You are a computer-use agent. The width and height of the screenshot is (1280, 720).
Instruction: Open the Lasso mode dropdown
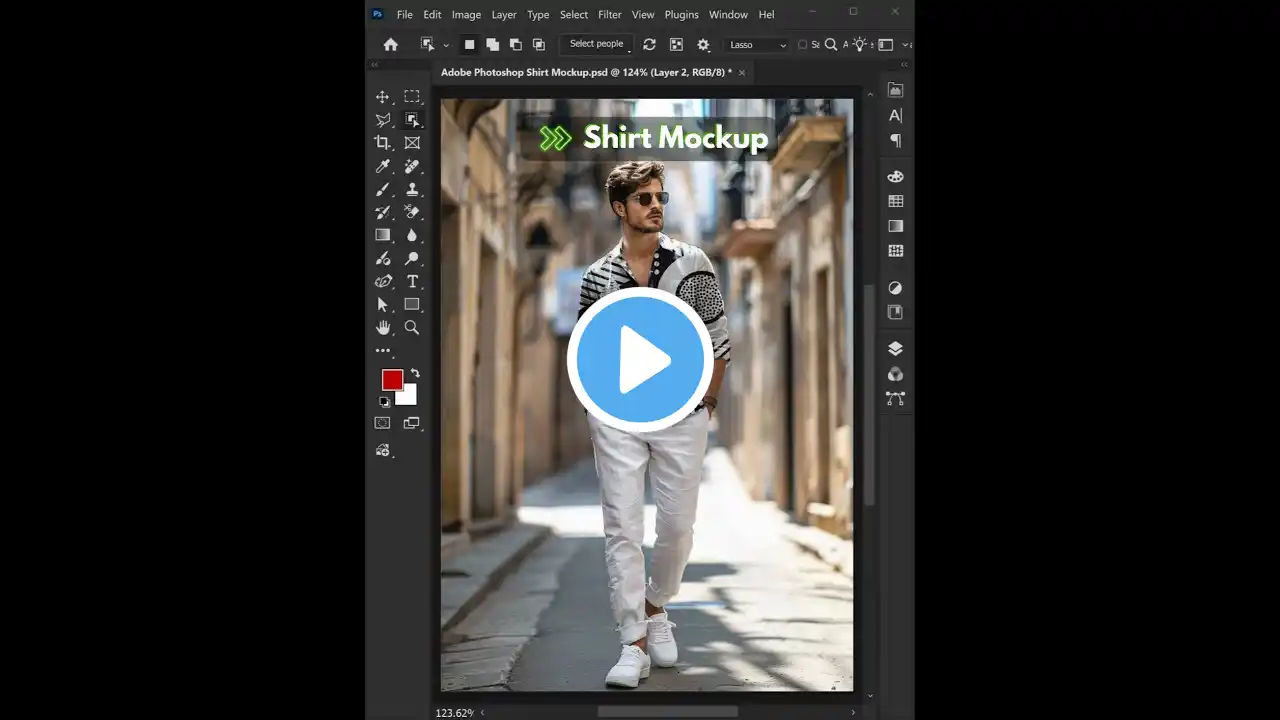757,45
